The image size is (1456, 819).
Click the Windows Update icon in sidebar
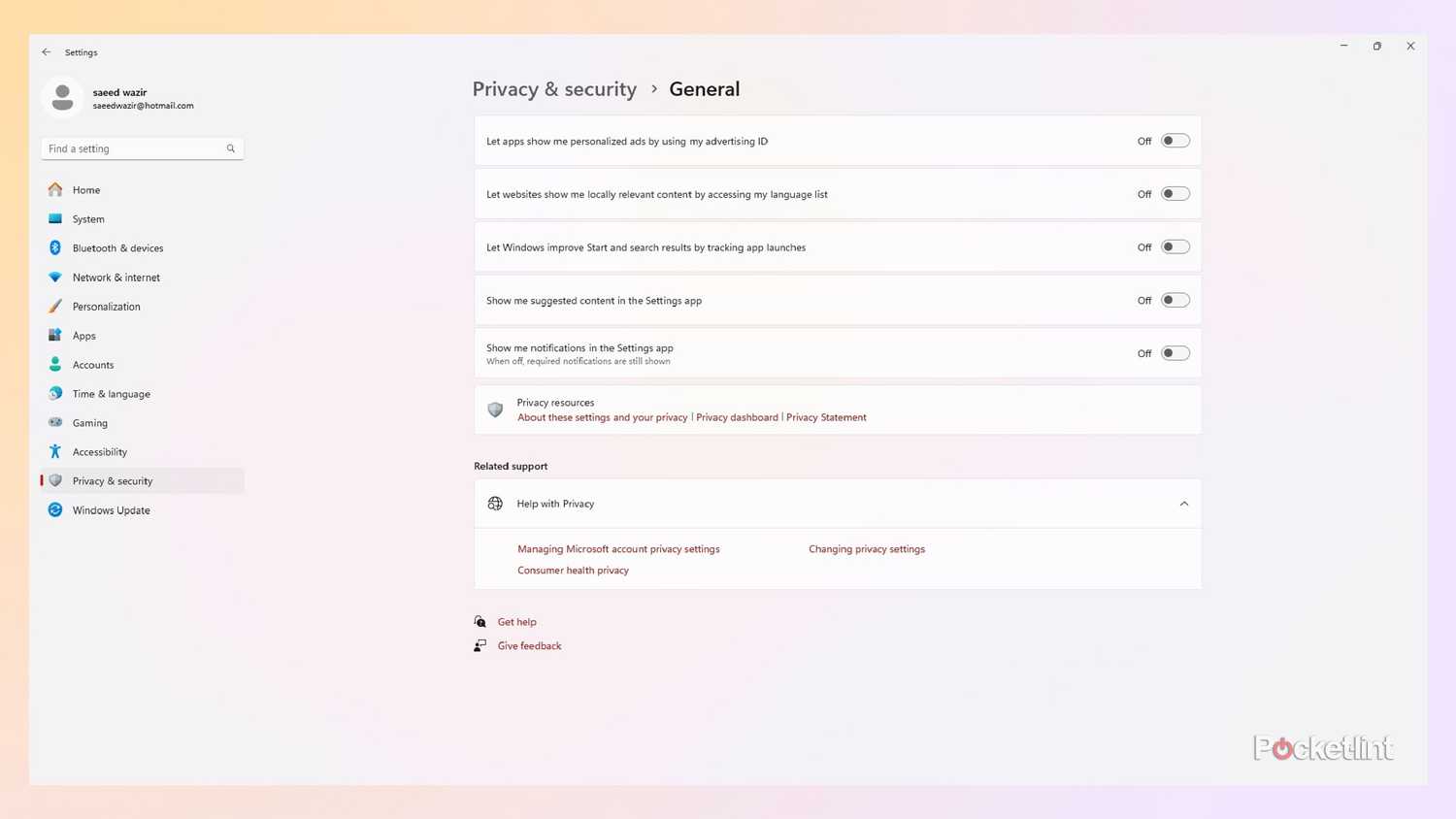pyautogui.click(x=55, y=509)
